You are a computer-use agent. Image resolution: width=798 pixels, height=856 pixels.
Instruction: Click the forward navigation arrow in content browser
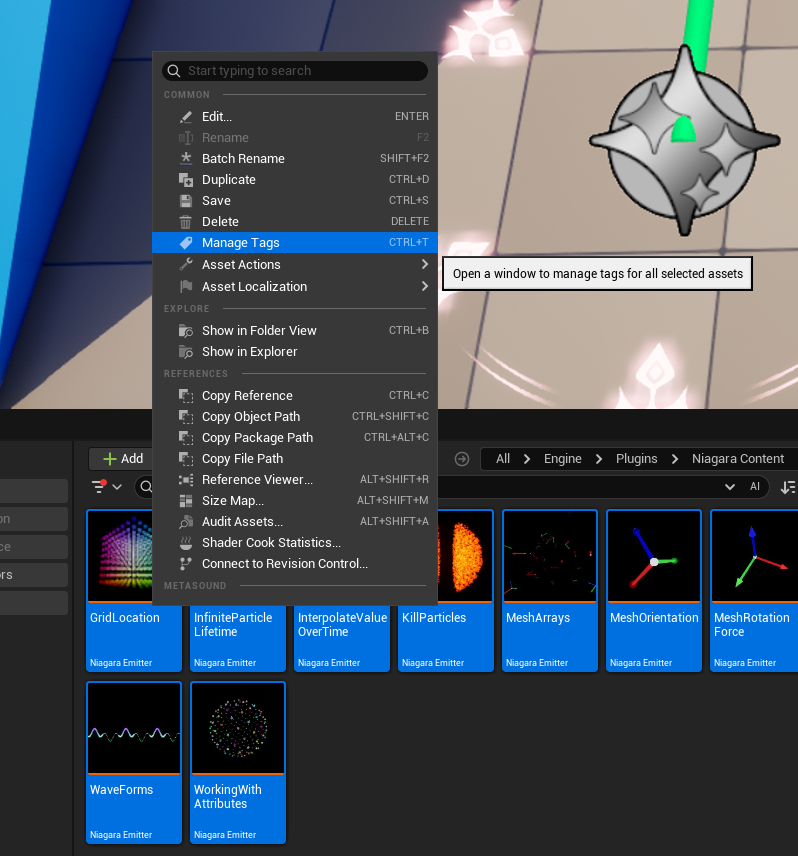coord(462,459)
